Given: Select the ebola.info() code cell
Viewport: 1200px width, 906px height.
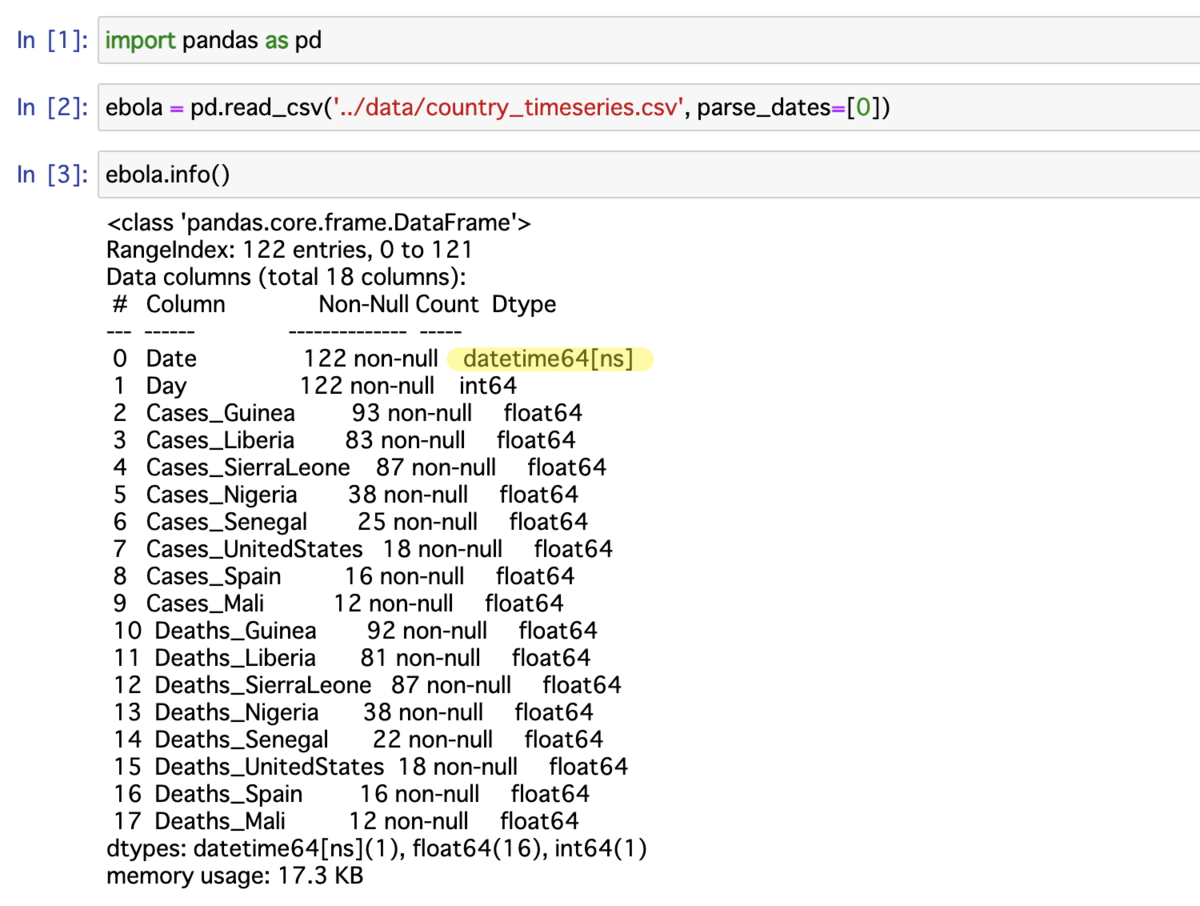Looking at the screenshot, I should (648, 175).
